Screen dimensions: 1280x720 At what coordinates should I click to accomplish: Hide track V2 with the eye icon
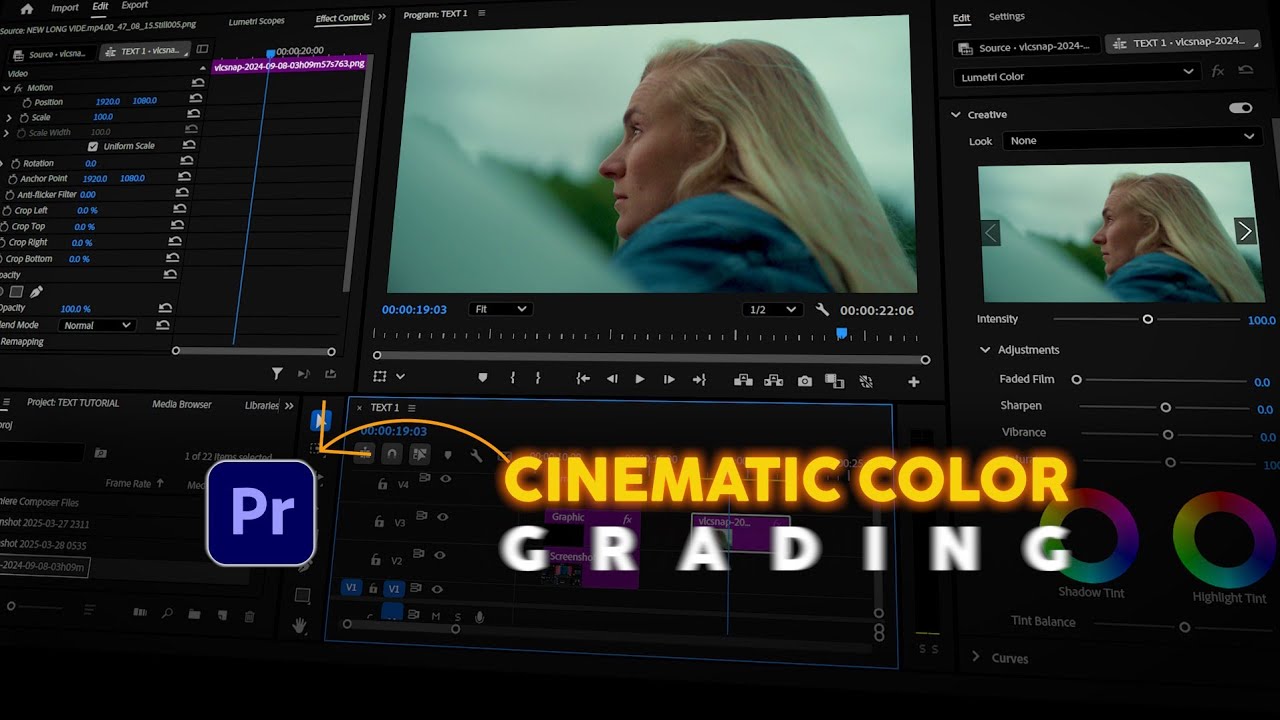point(440,555)
